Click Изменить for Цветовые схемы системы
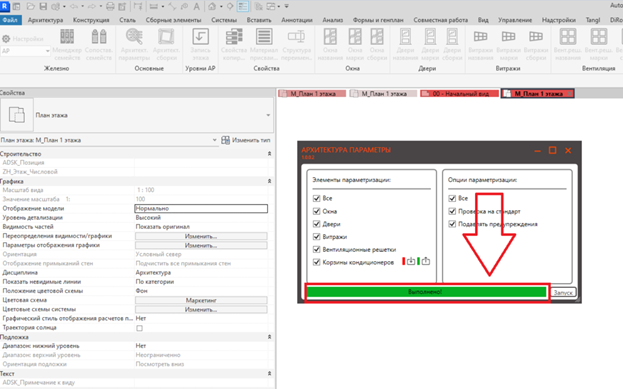623x389 pixels. coord(201,310)
